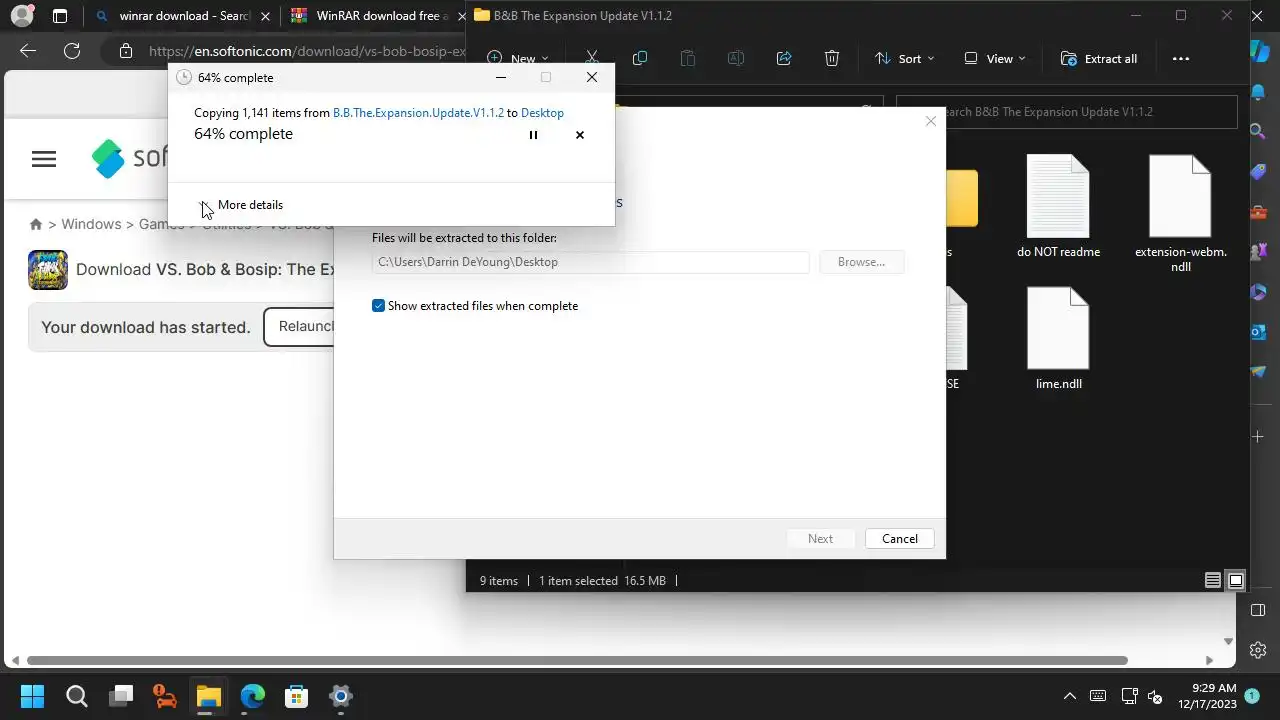
Task: Open Edge sidebar settings gear
Action: (x=1259, y=650)
